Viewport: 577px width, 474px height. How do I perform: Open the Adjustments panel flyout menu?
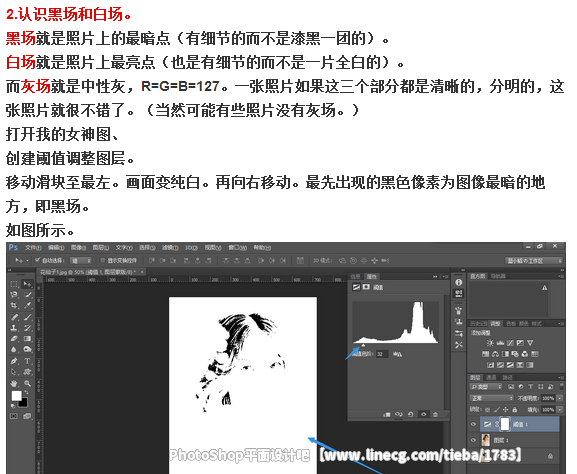point(561,323)
